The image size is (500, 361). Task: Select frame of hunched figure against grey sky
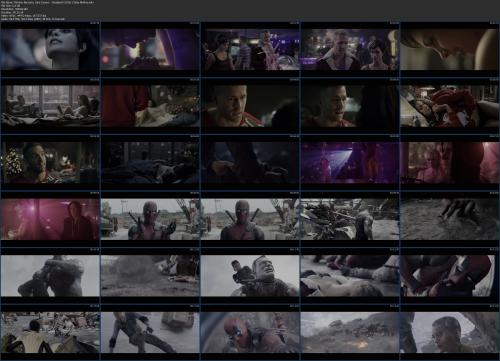point(50,276)
